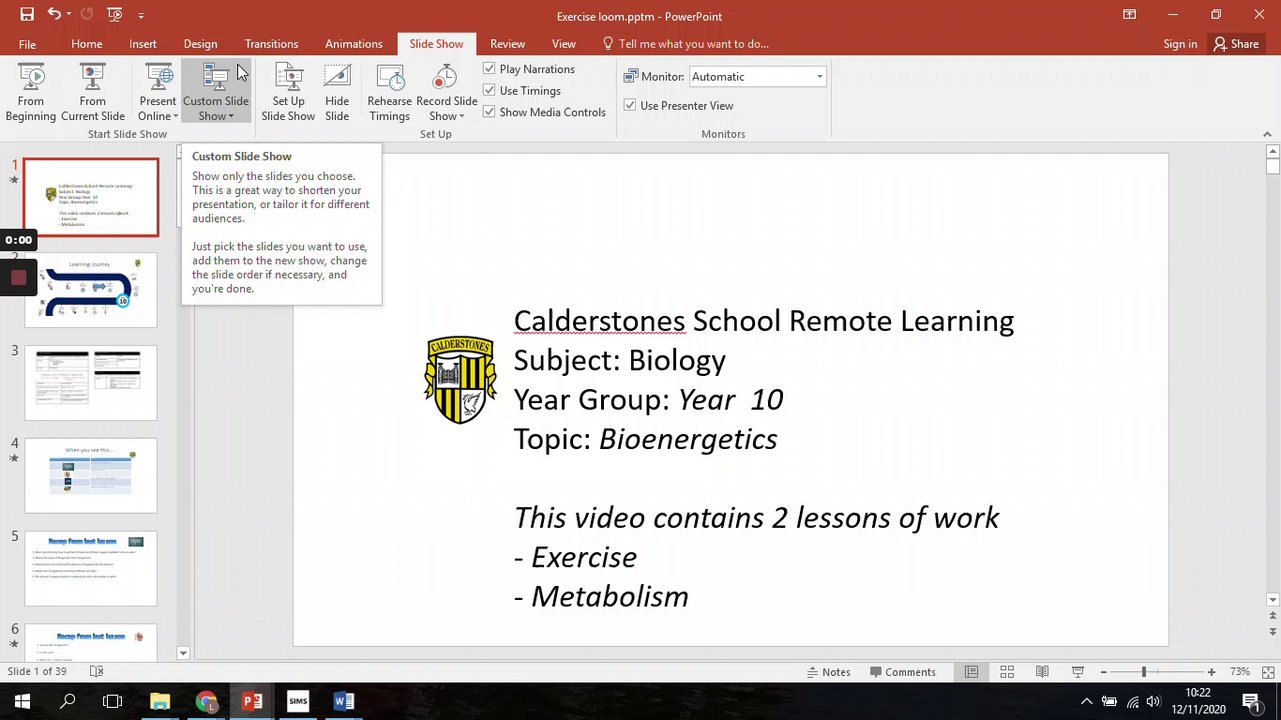Image resolution: width=1281 pixels, height=720 pixels.
Task: Select slide 2 thumbnail, Learning Journey
Action: pos(91,290)
